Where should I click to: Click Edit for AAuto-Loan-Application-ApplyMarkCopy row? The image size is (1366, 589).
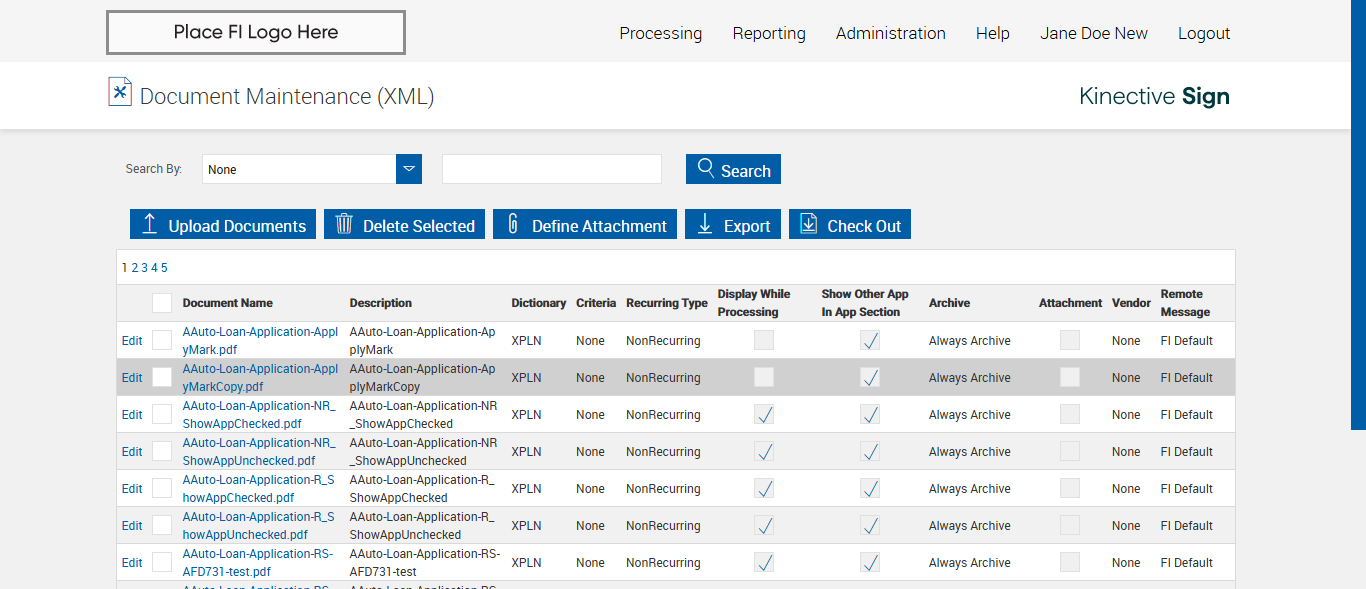[x=132, y=378]
